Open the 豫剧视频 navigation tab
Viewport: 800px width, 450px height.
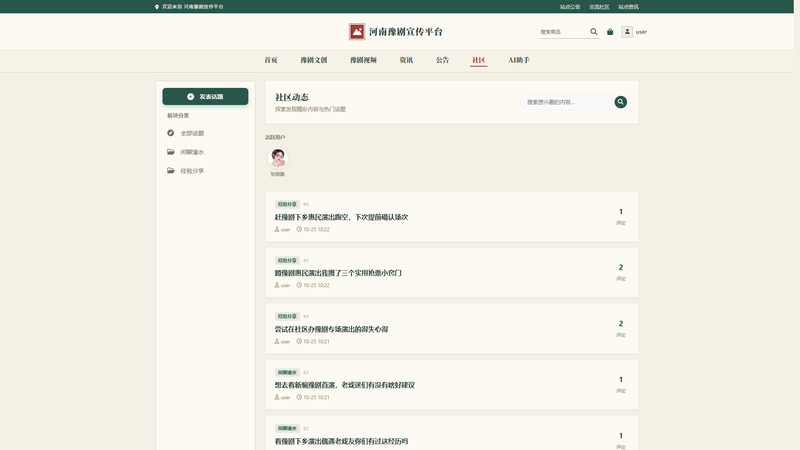(x=363, y=60)
